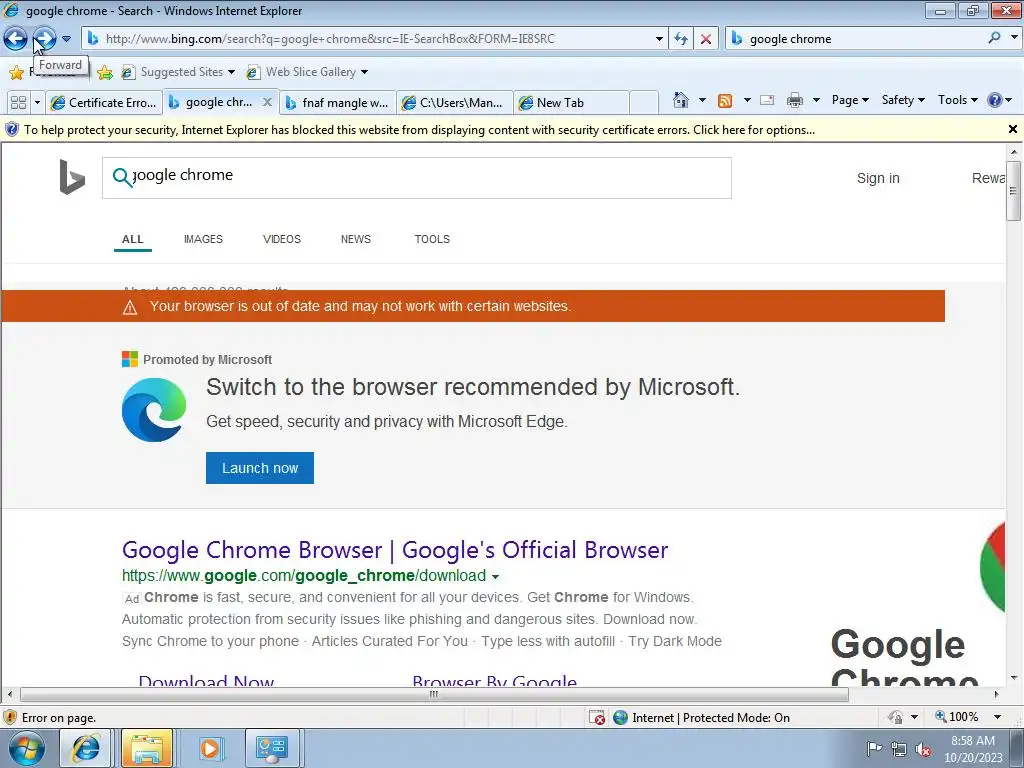This screenshot has height=768, width=1024.
Task: Open the Home button dropdown arrow
Action: point(702,100)
